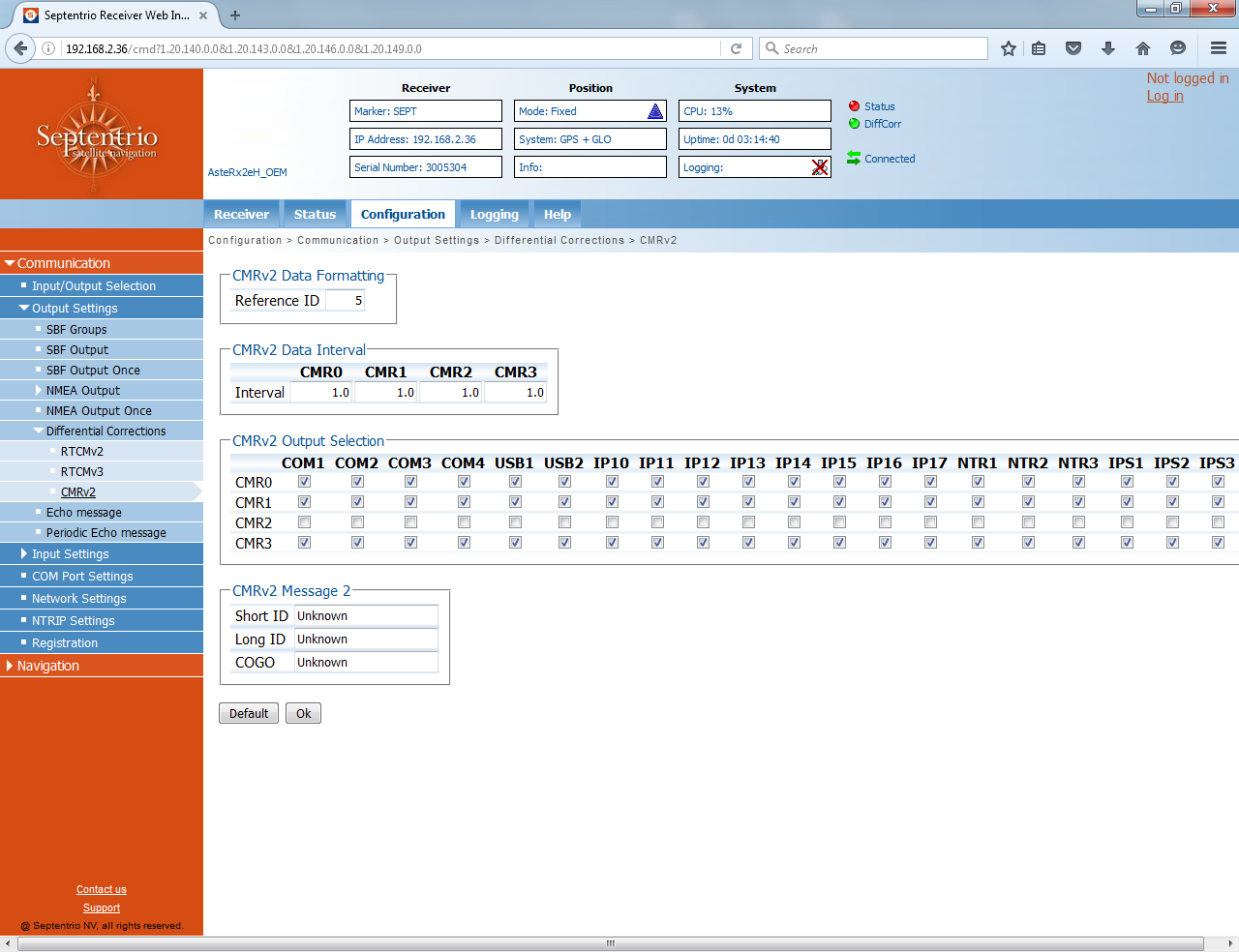The width and height of the screenshot is (1239, 952).
Task: Collapse the Communication section
Action: [x=10, y=263]
